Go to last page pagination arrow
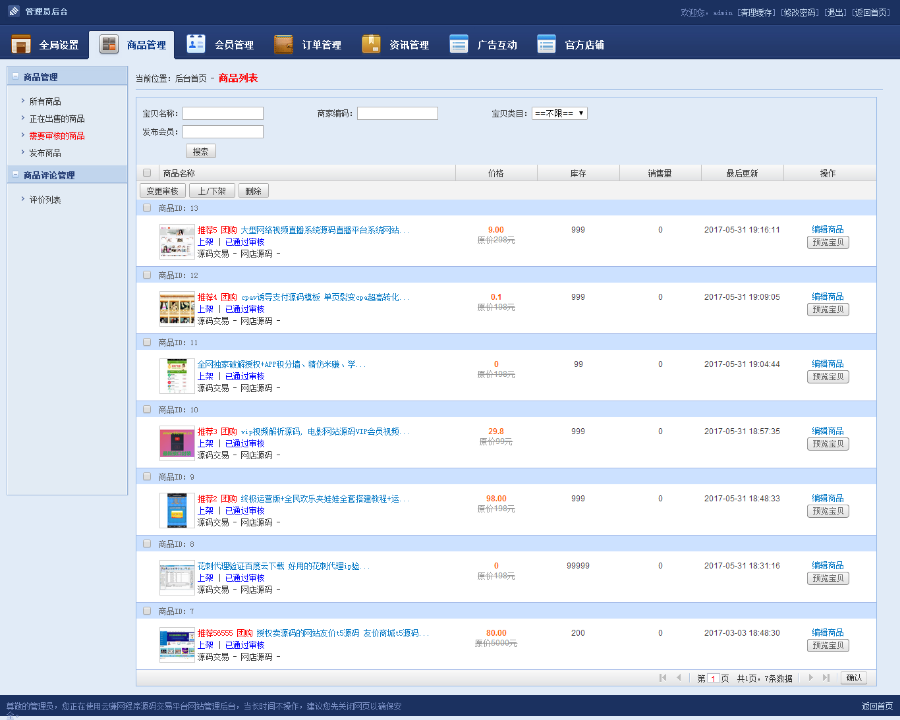The image size is (900, 720). (826, 678)
